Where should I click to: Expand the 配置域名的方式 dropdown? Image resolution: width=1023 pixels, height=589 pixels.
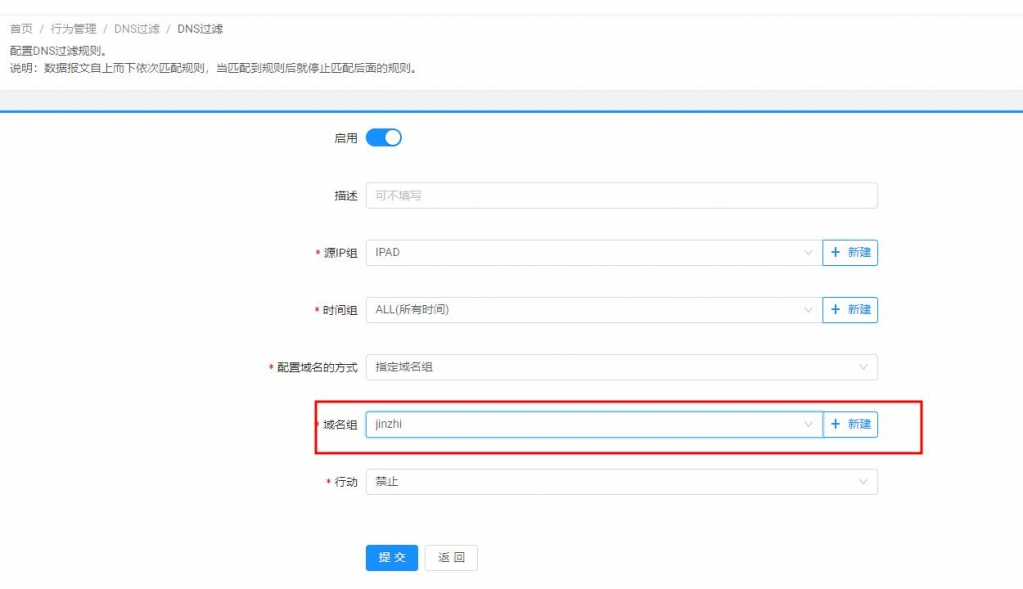620,367
